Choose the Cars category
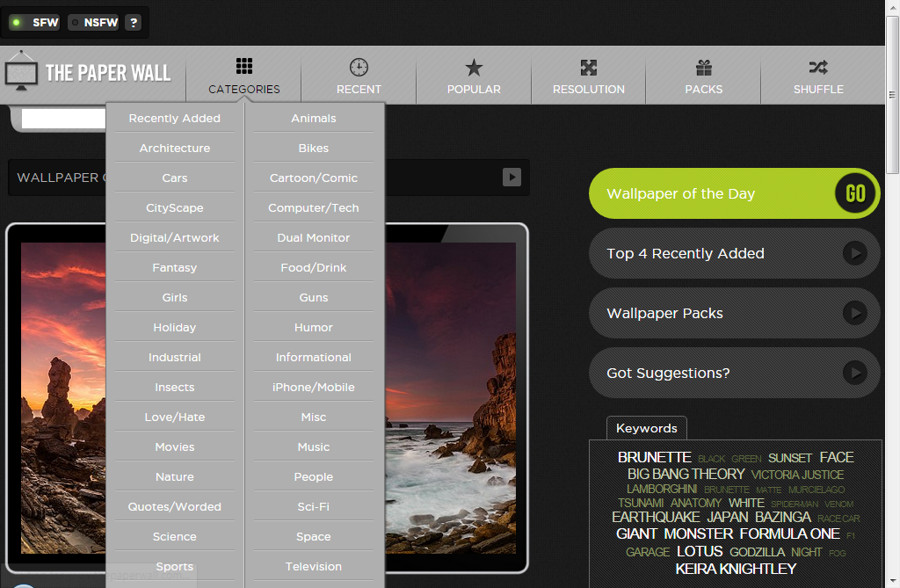Image resolution: width=900 pixels, height=588 pixels. coord(174,178)
